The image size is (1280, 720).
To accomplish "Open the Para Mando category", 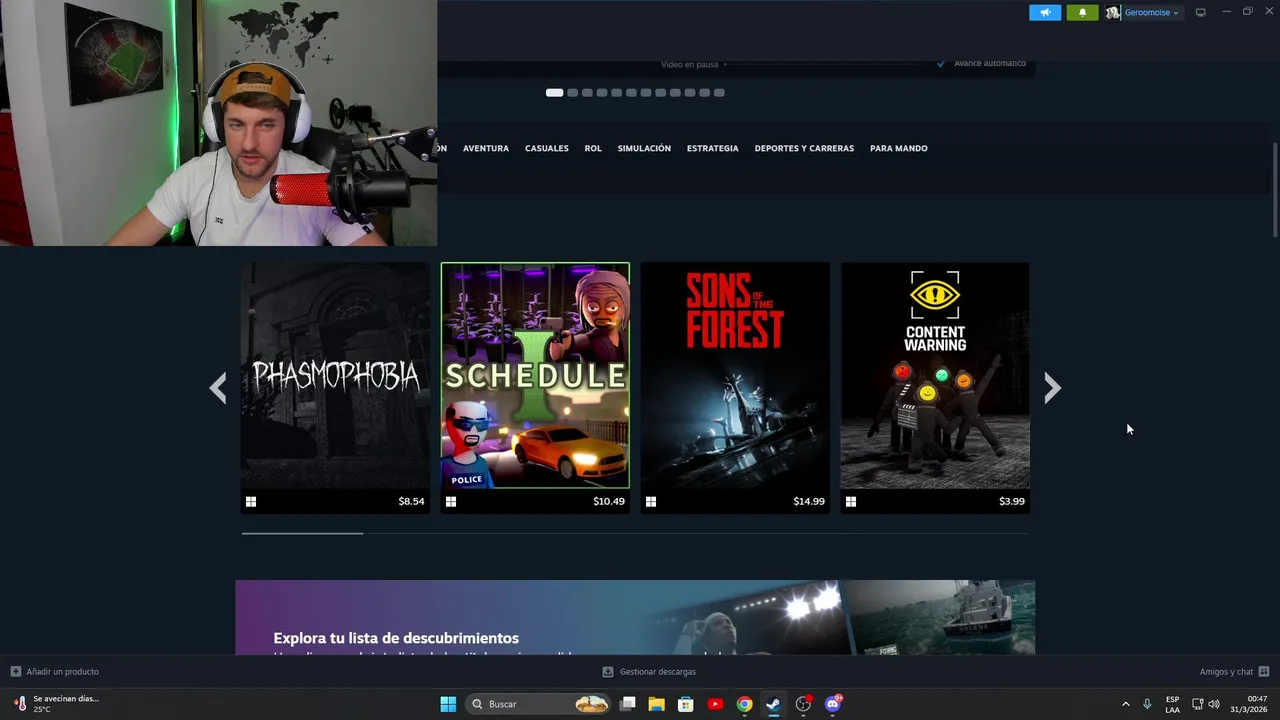I will point(899,148).
